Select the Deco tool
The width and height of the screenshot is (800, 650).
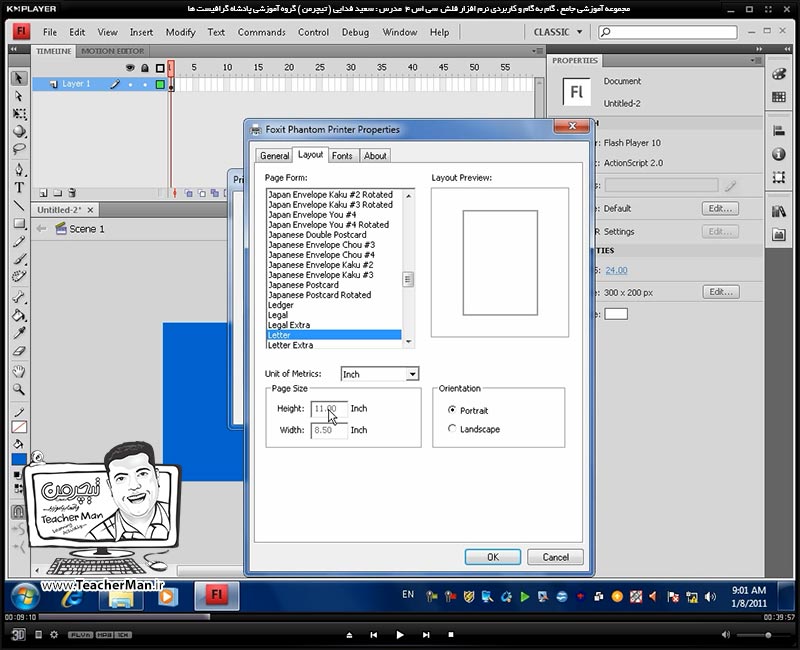point(19,277)
